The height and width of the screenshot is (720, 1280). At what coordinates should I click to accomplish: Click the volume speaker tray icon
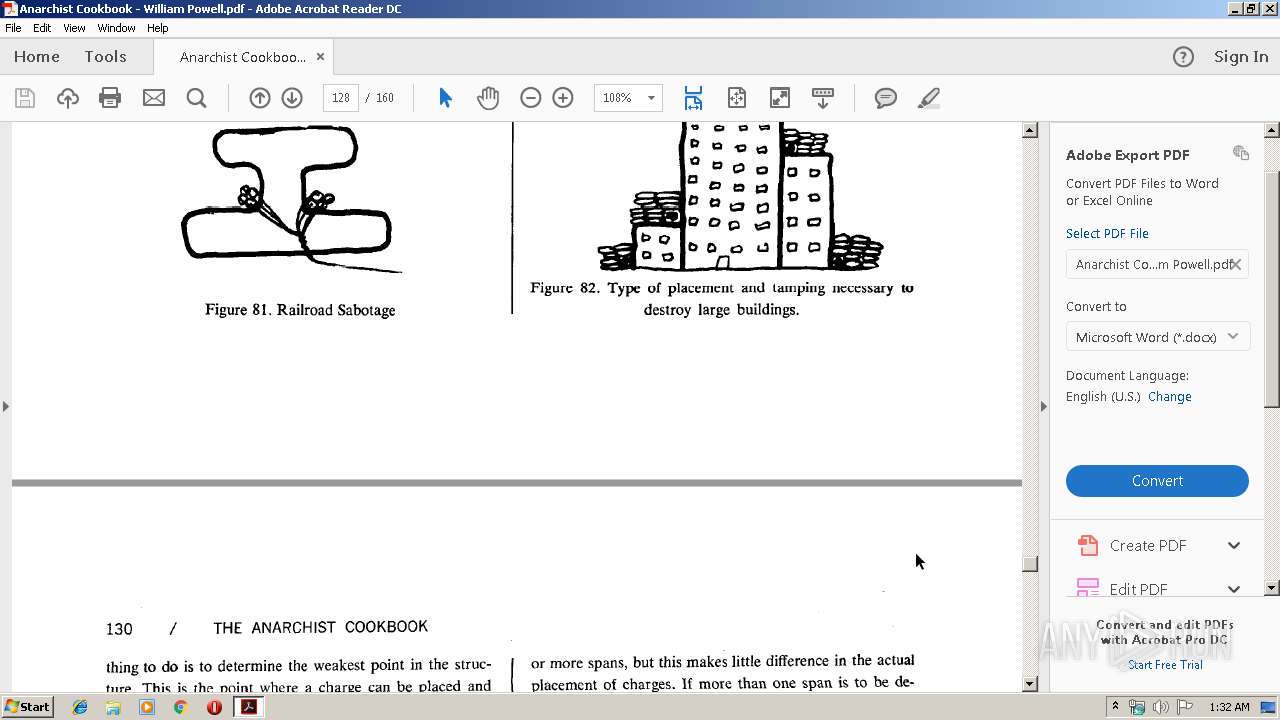[x=1160, y=707]
